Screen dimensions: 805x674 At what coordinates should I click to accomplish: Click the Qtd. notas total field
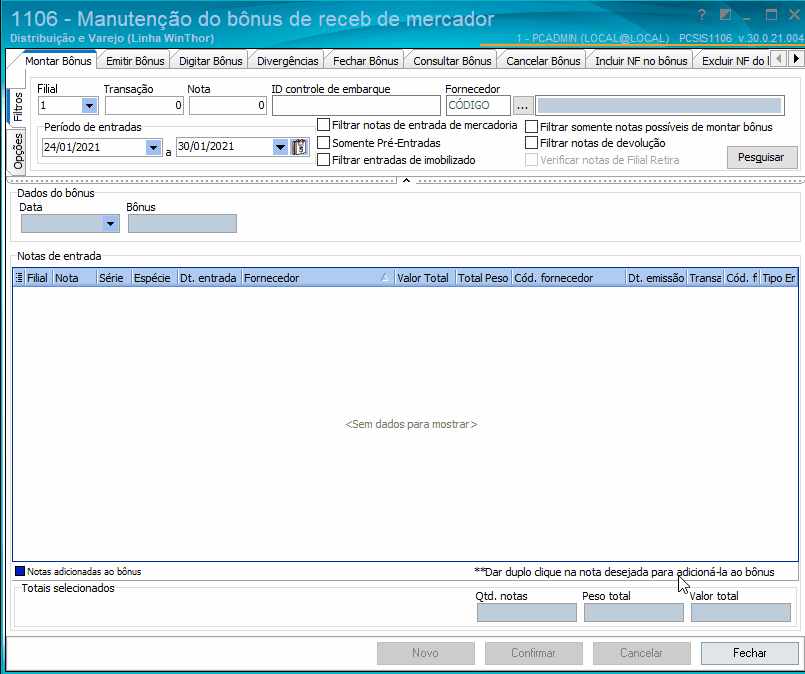[527, 612]
